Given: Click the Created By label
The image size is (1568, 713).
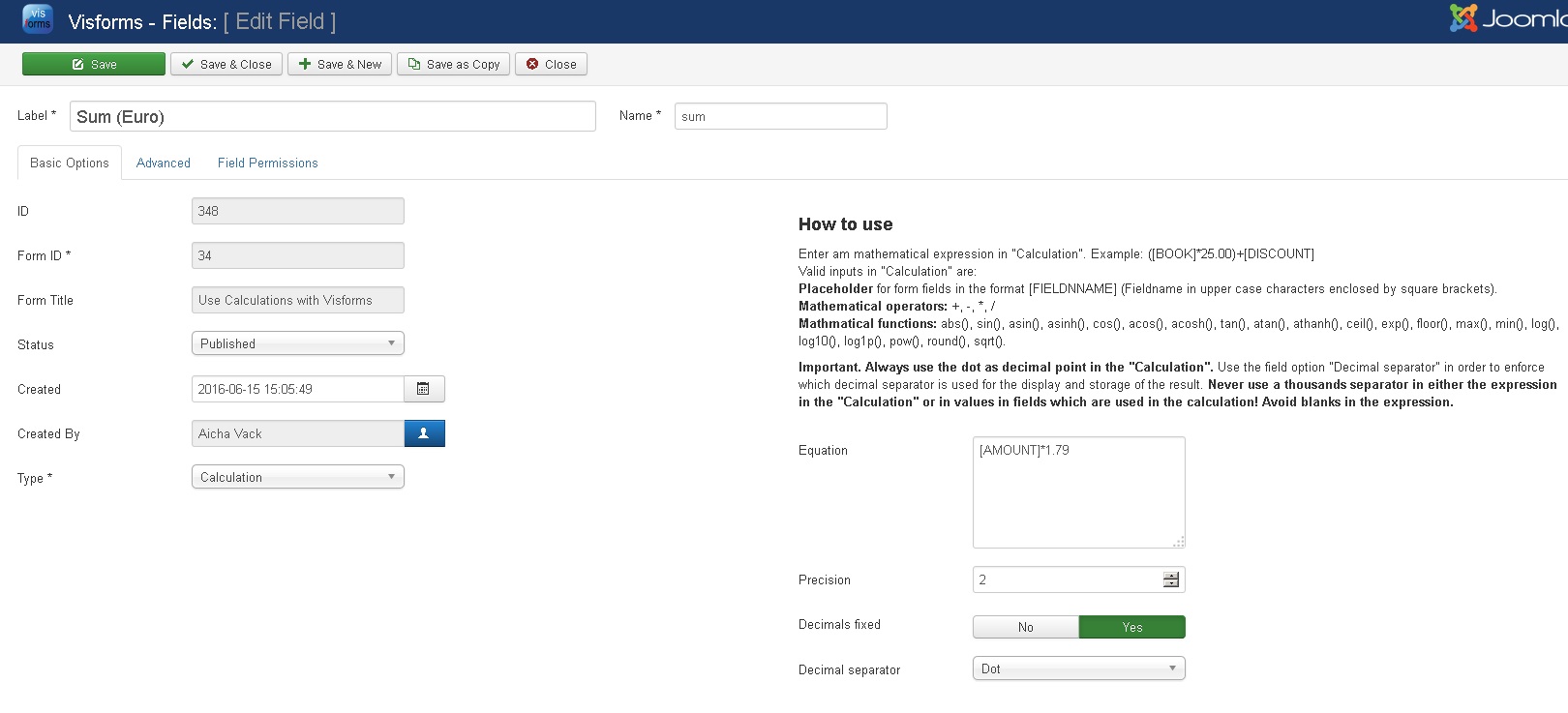Looking at the screenshot, I should click(48, 433).
